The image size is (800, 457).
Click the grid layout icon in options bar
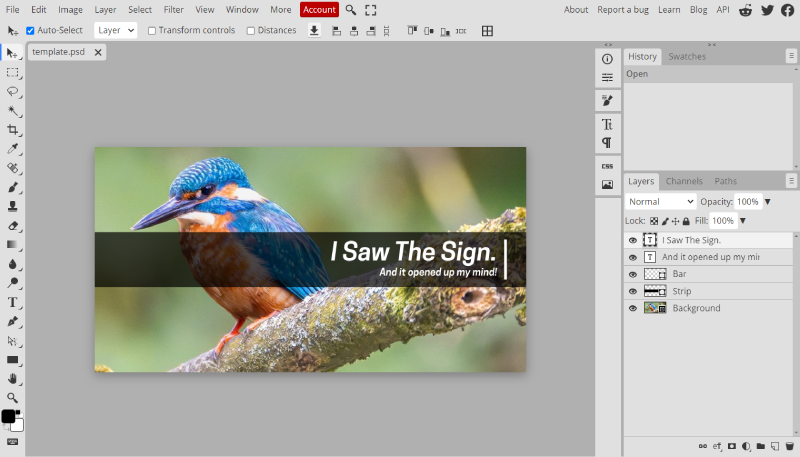(487, 31)
